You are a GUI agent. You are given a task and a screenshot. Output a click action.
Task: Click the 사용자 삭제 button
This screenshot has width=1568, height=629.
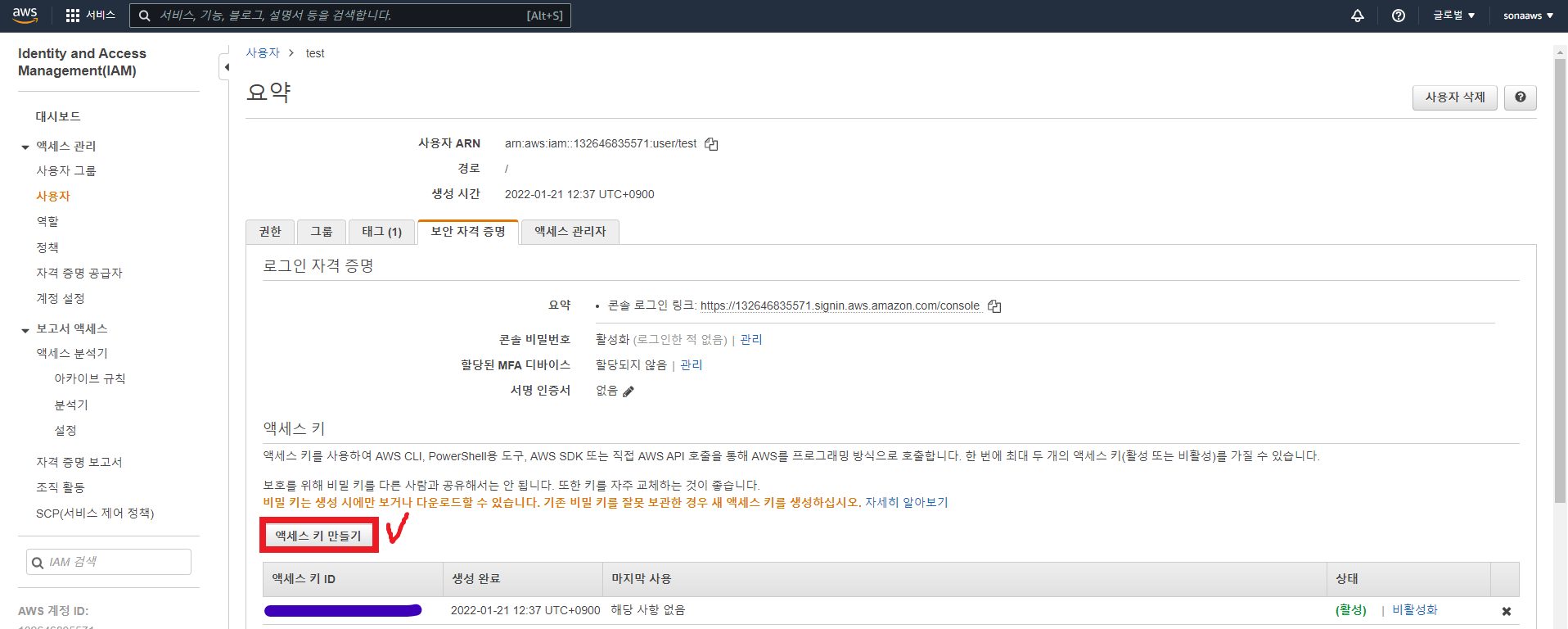pyautogui.click(x=1455, y=97)
